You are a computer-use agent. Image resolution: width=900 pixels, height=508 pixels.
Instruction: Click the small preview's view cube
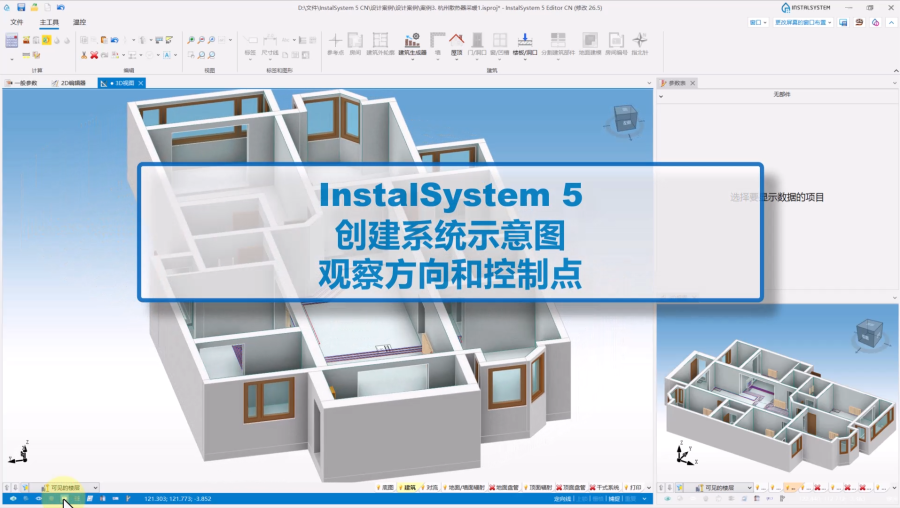pos(869,335)
